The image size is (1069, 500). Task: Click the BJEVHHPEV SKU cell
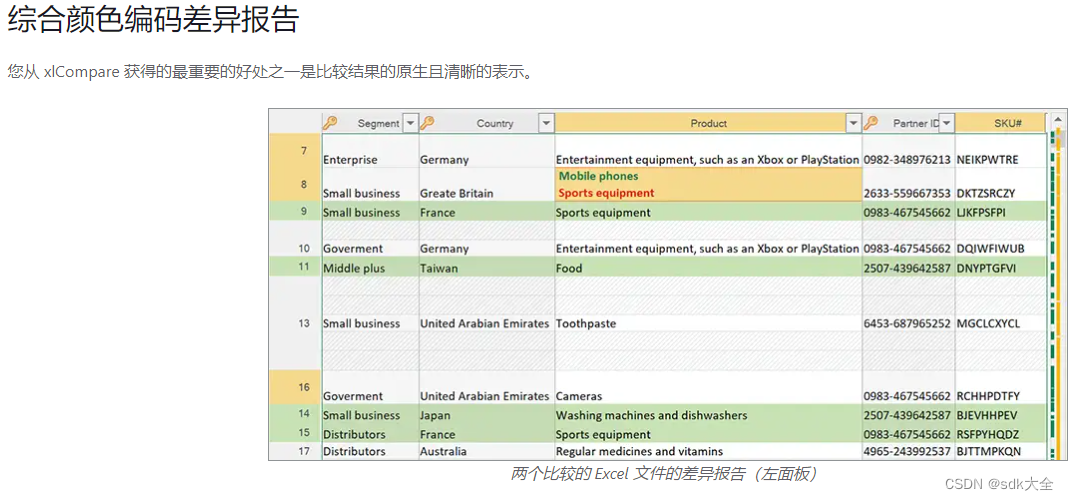[1000, 415]
